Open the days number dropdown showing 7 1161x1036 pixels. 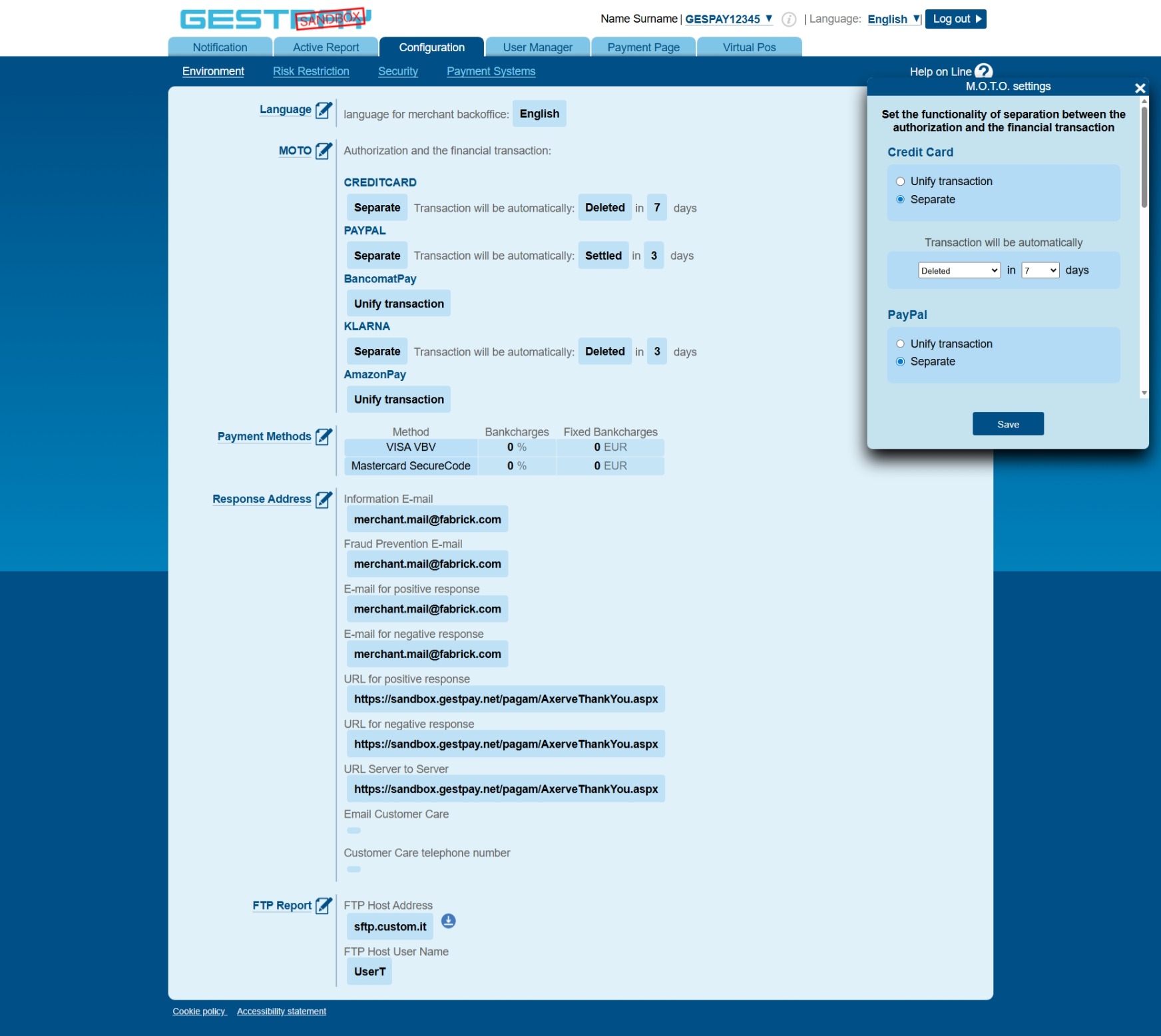click(1041, 270)
